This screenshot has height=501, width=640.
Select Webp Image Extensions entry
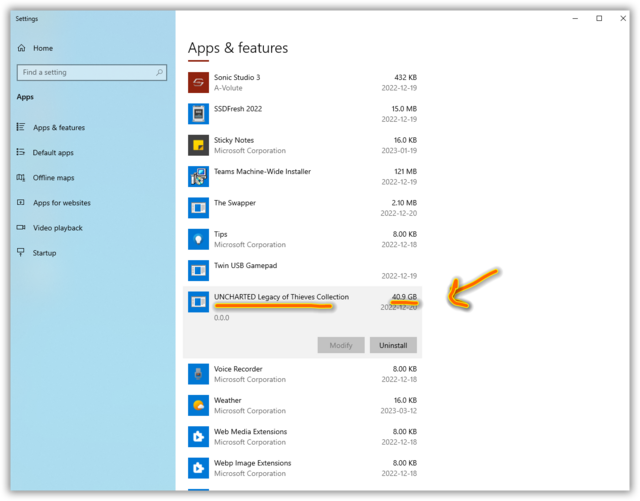click(302, 468)
